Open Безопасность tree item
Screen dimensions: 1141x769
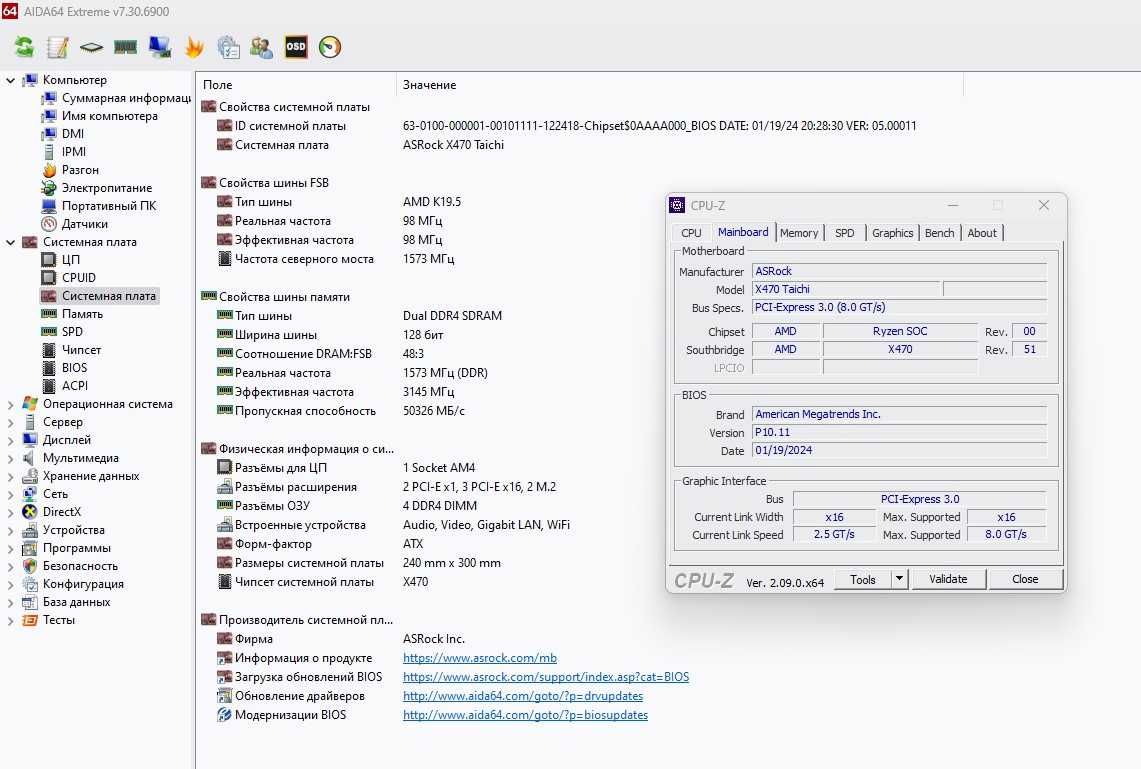(x=80, y=566)
